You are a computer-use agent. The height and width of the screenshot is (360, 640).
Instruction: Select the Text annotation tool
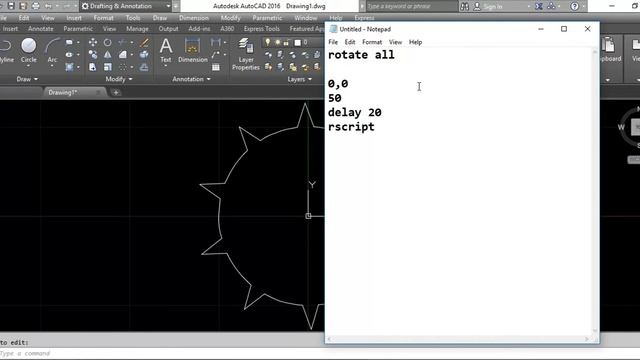point(166,49)
